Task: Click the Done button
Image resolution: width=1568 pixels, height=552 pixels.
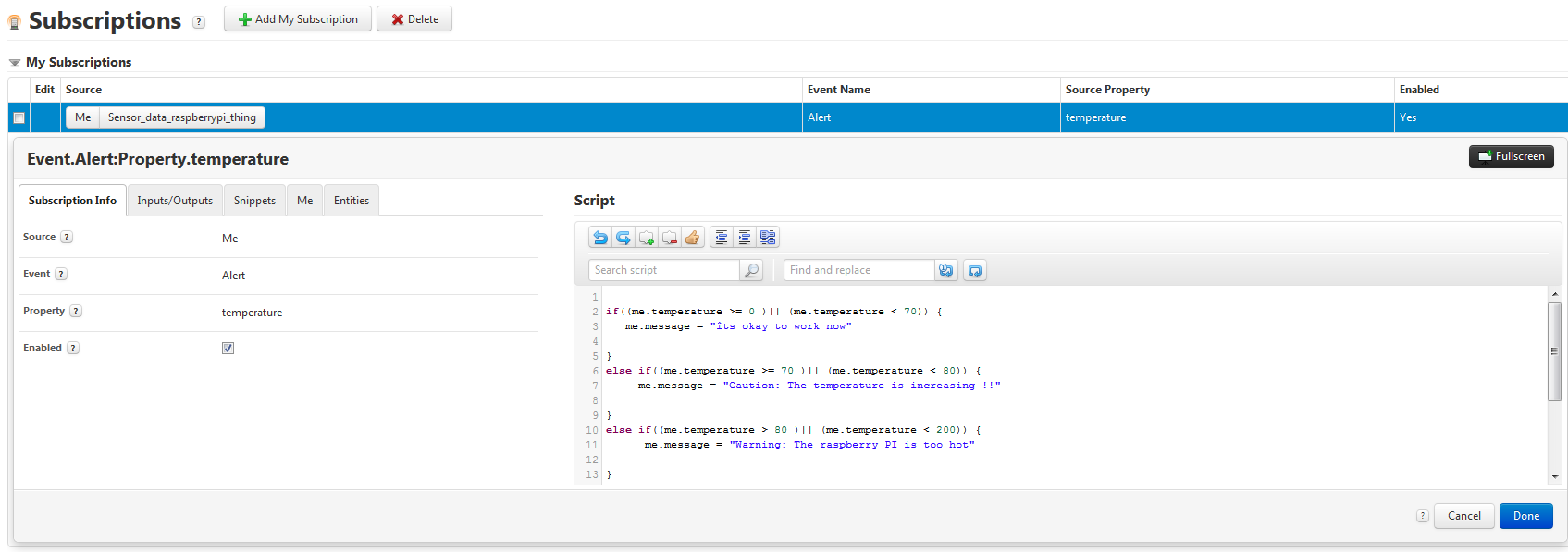Action: [1526, 516]
